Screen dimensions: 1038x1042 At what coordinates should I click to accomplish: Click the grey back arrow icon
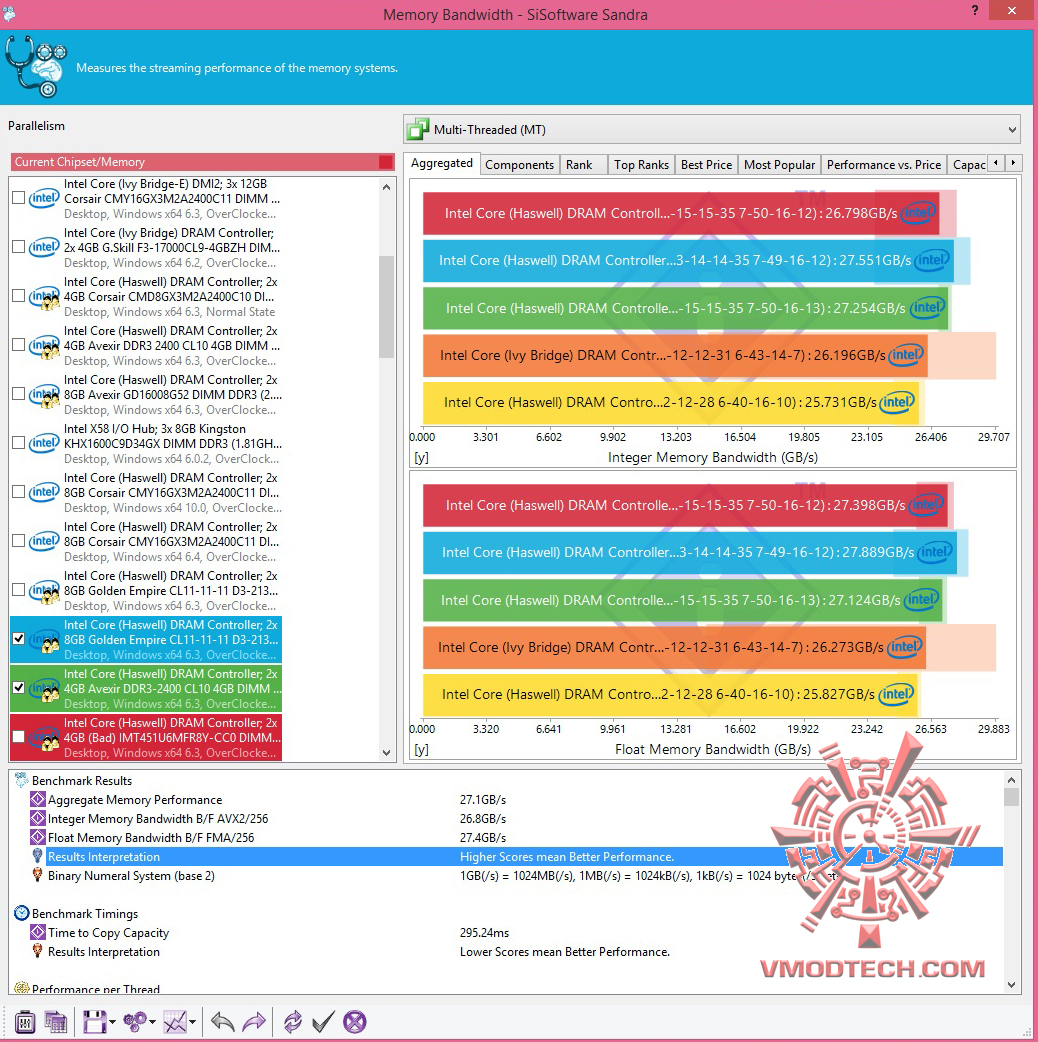(223, 1021)
